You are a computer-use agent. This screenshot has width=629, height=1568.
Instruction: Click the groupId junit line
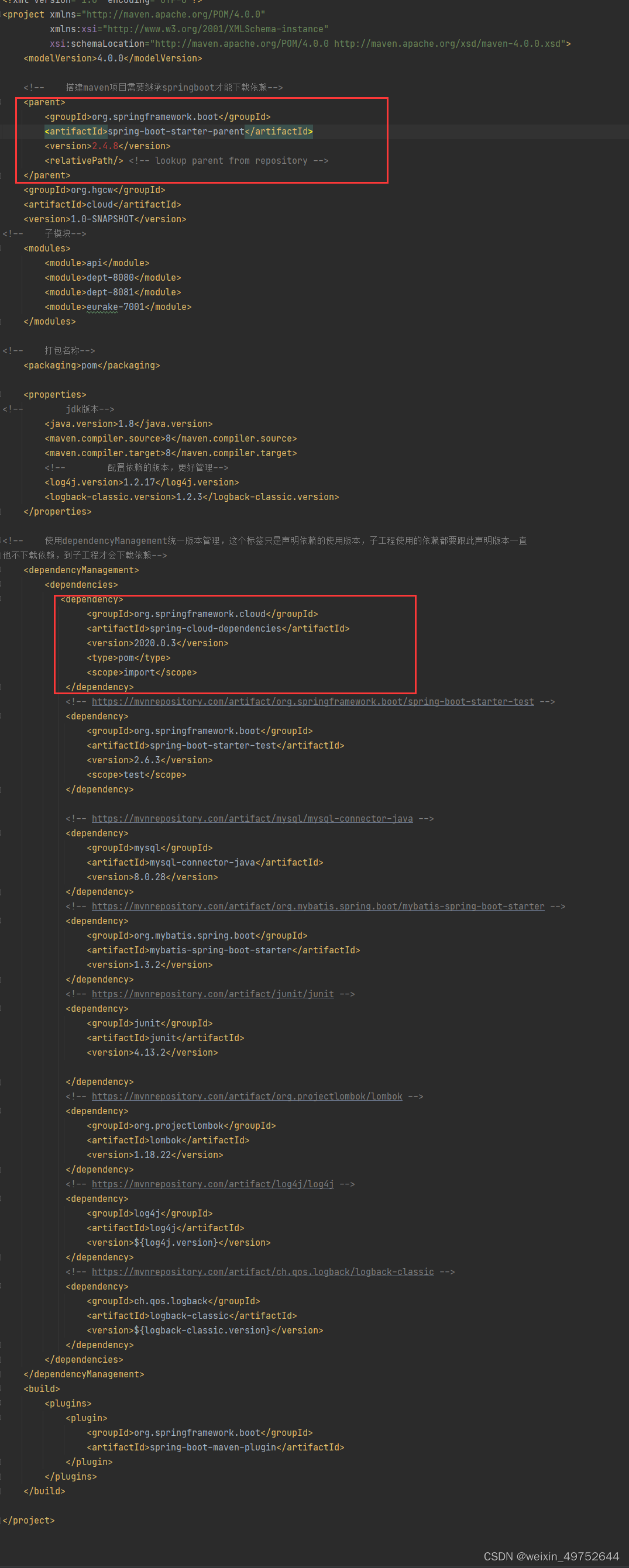click(x=150, y=1022)
